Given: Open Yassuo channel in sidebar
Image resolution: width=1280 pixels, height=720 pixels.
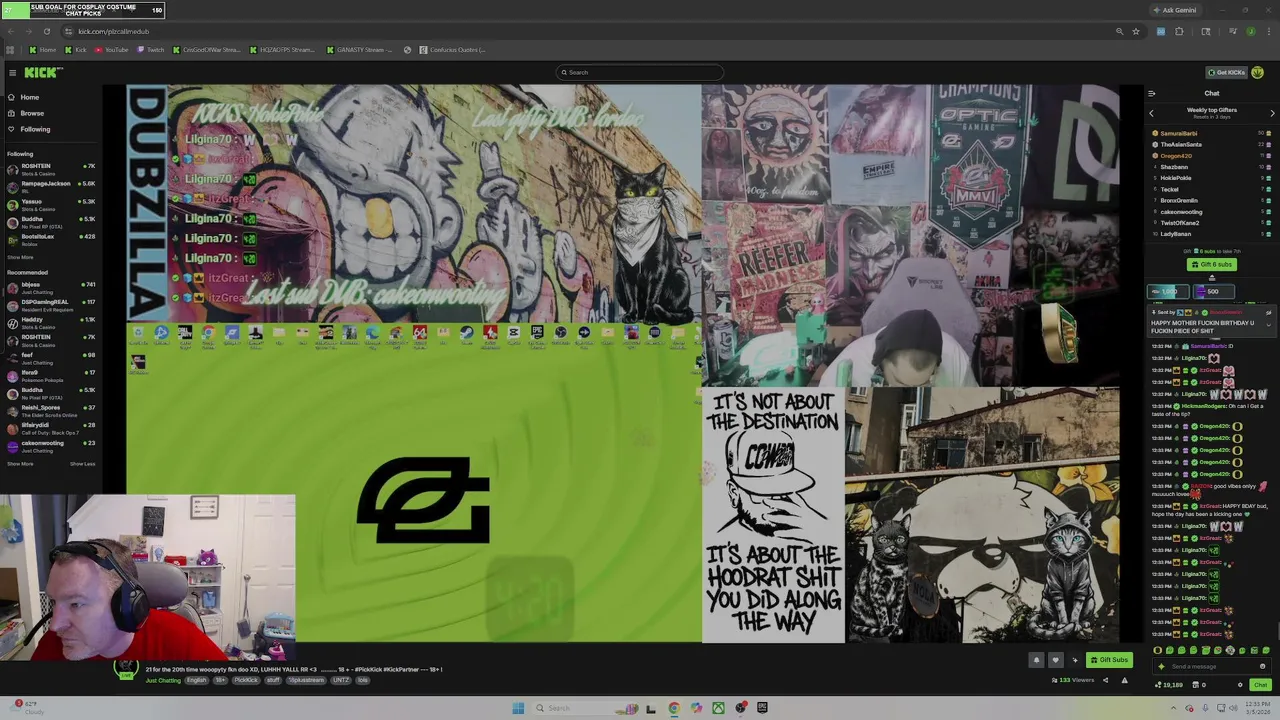Looking at the screenshot, I should point(50,204).
